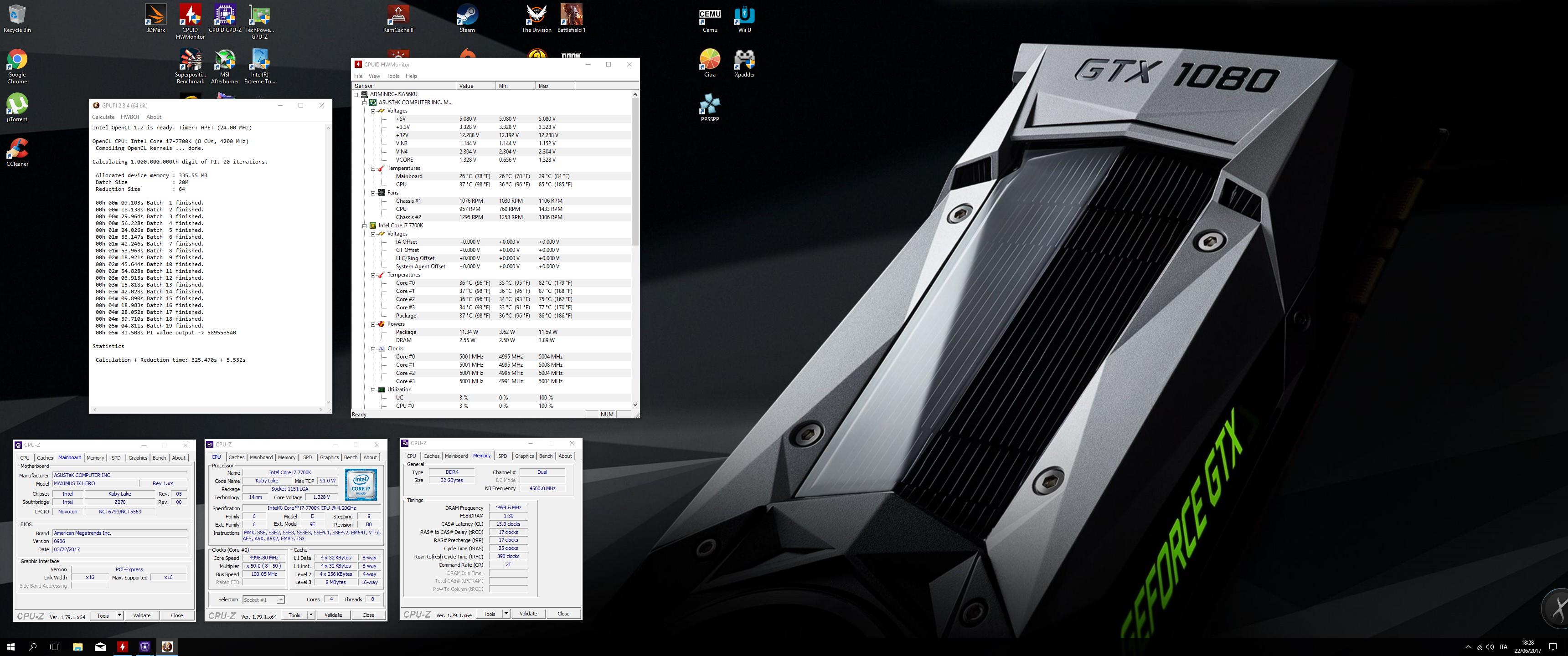This screenshot has height=656, width=1568.
Task: Open Mail app in the taskbar
Action: click(100, 647)
